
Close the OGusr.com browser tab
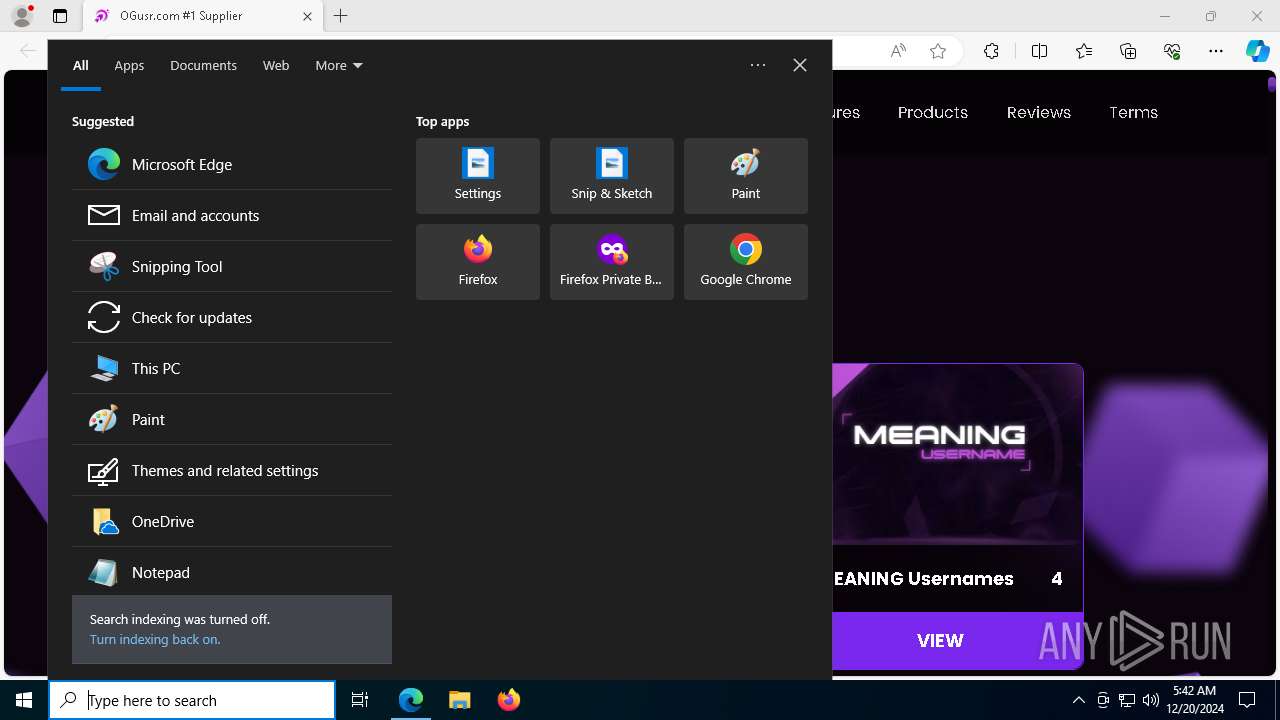pyautogui.click(x=307, y=16)
